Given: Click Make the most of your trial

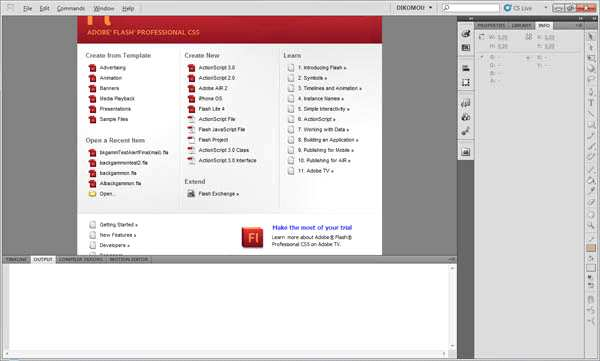Looking at the screenshot, I should coord(312,227).
